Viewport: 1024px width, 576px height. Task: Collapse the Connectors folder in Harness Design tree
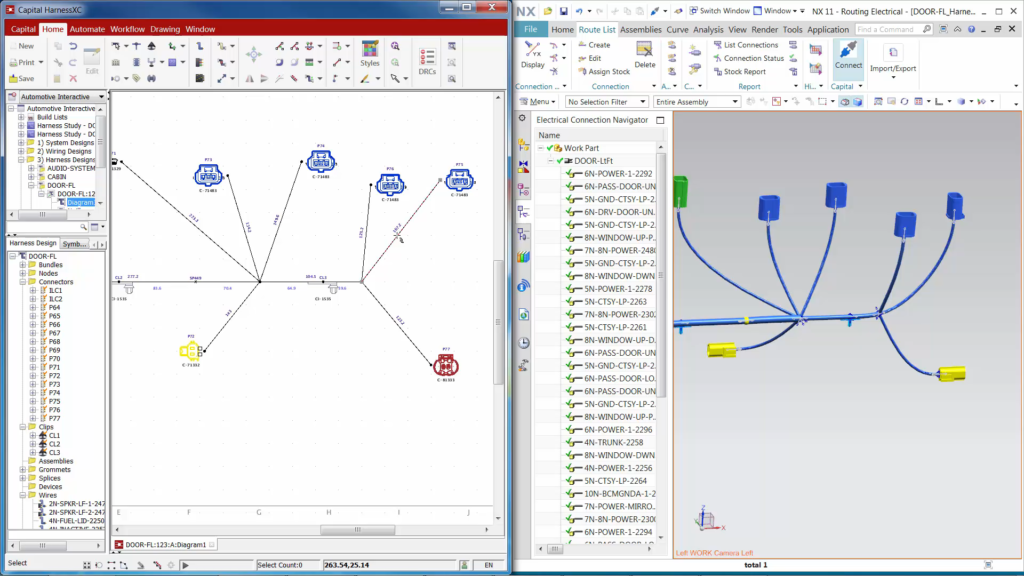23,282
